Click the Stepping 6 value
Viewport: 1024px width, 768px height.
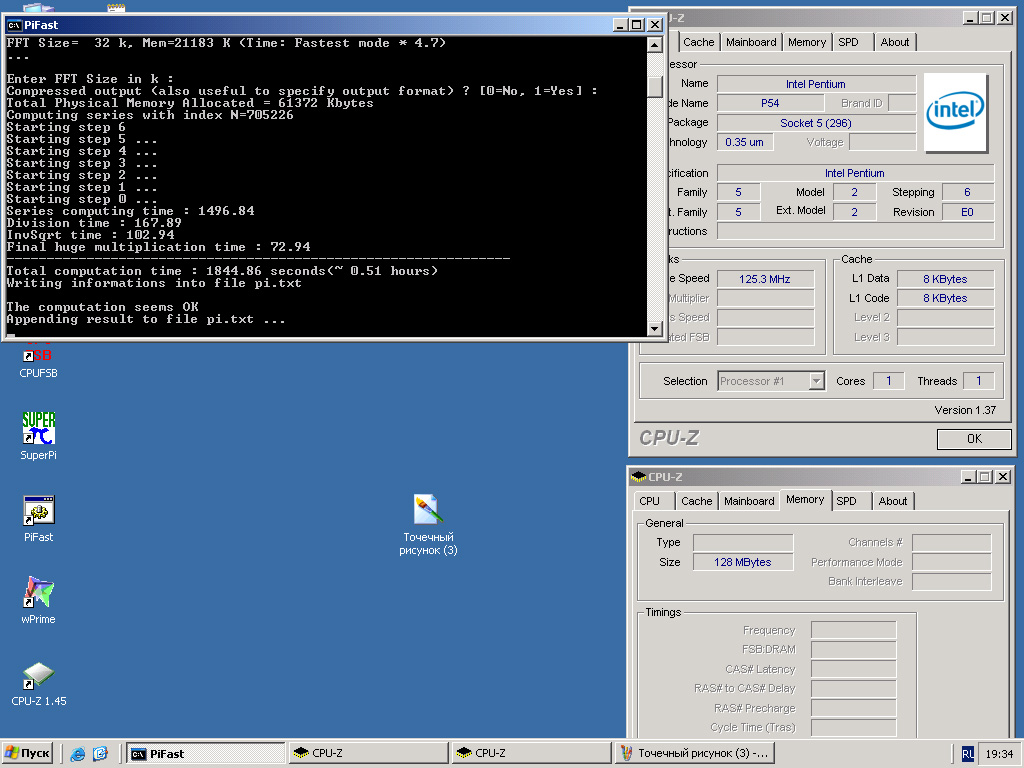click(967, 193)
